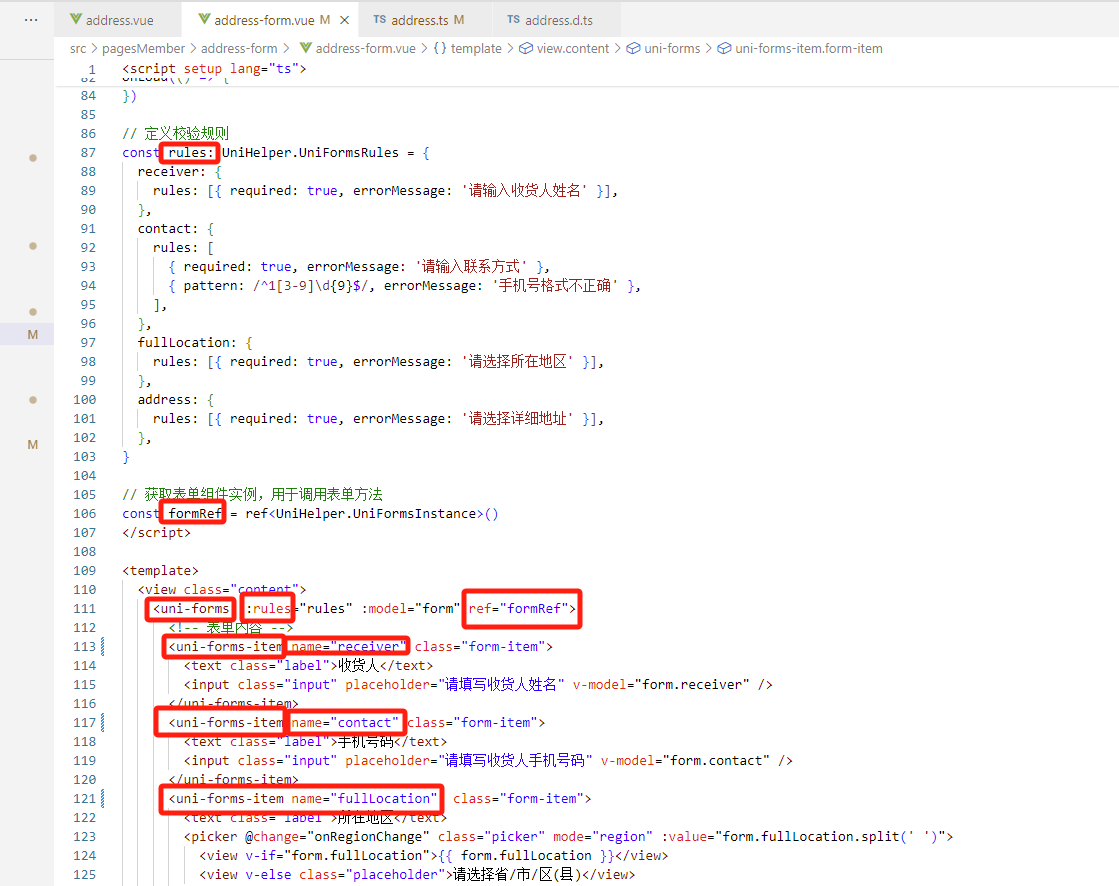Screen dimensions: 1119x886
Task: Click 'v-model="form.receiver"' on line 115
Action: [x=661, y=684]
